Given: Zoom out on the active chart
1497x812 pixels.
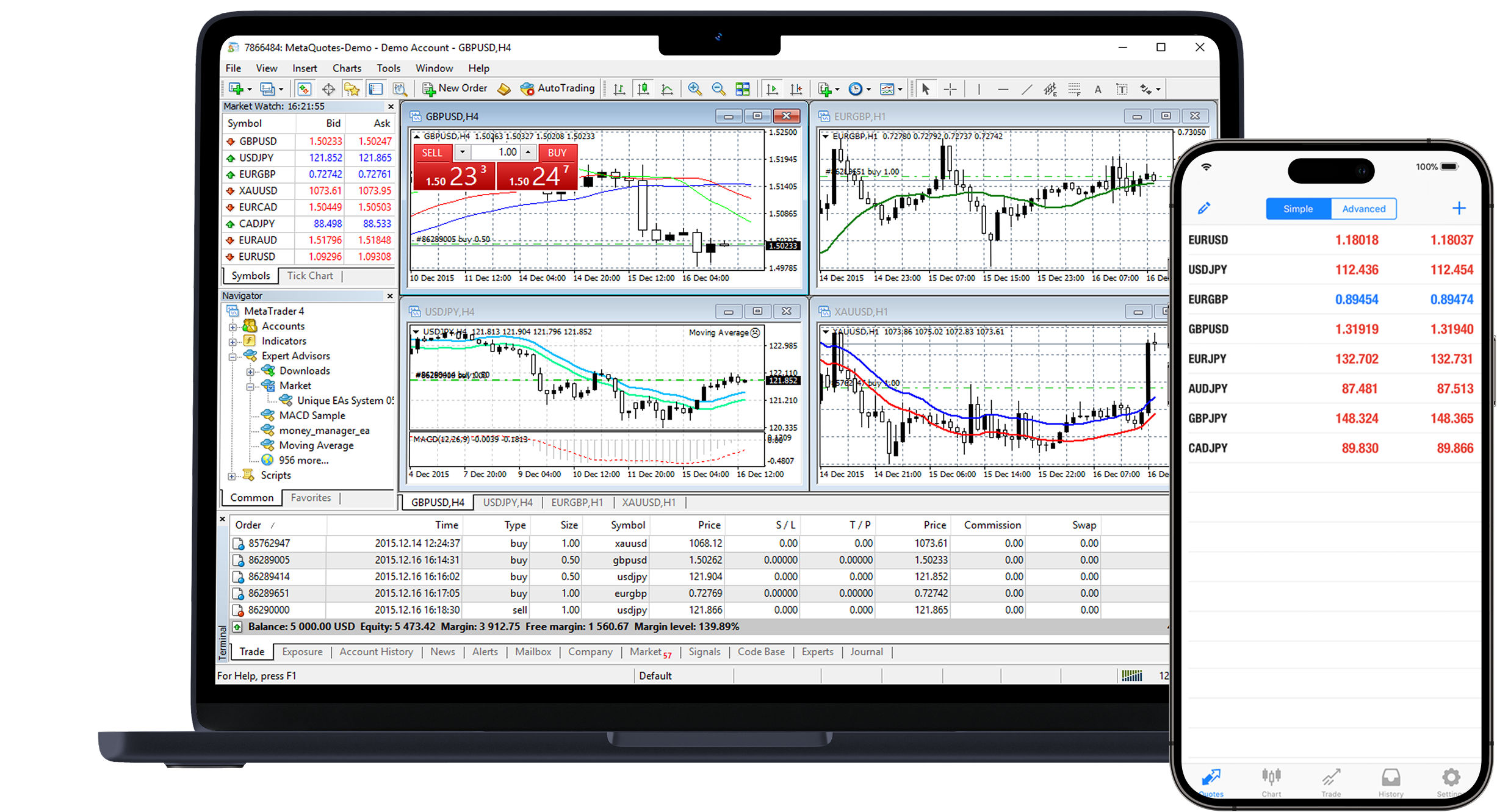Looking at the screenshot, I should coord(718,89).
